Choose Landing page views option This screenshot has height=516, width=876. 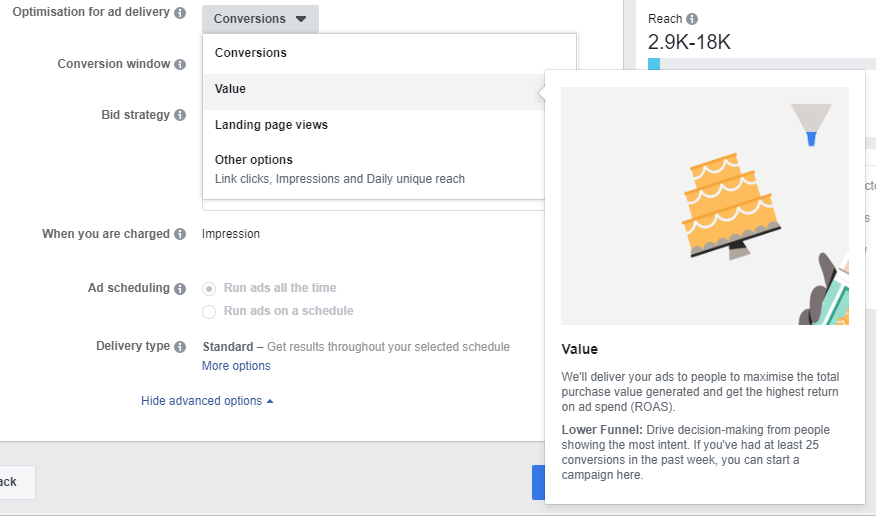[x=271, y=125]
